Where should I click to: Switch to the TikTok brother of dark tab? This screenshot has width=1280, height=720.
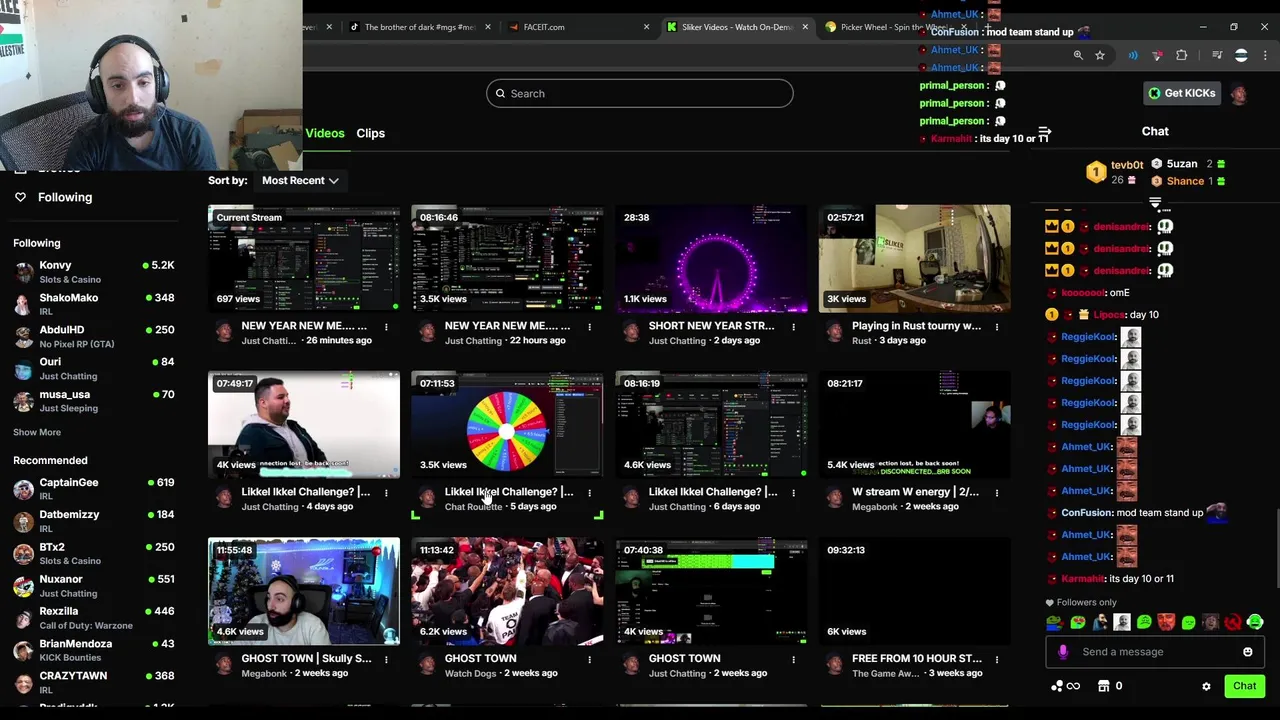point(420,27)
